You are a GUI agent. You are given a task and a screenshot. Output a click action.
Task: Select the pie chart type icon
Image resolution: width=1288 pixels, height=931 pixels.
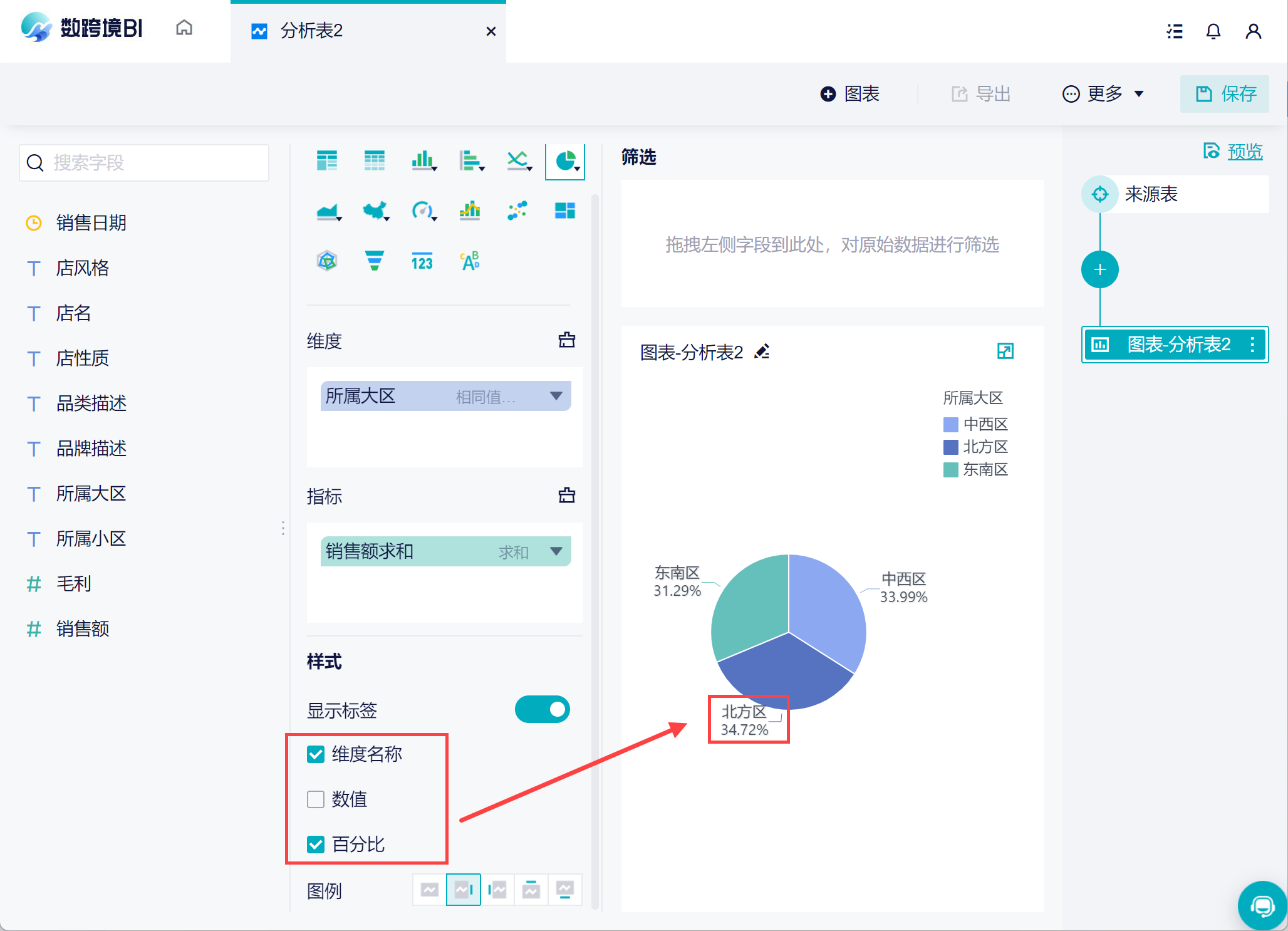point(565,161)
